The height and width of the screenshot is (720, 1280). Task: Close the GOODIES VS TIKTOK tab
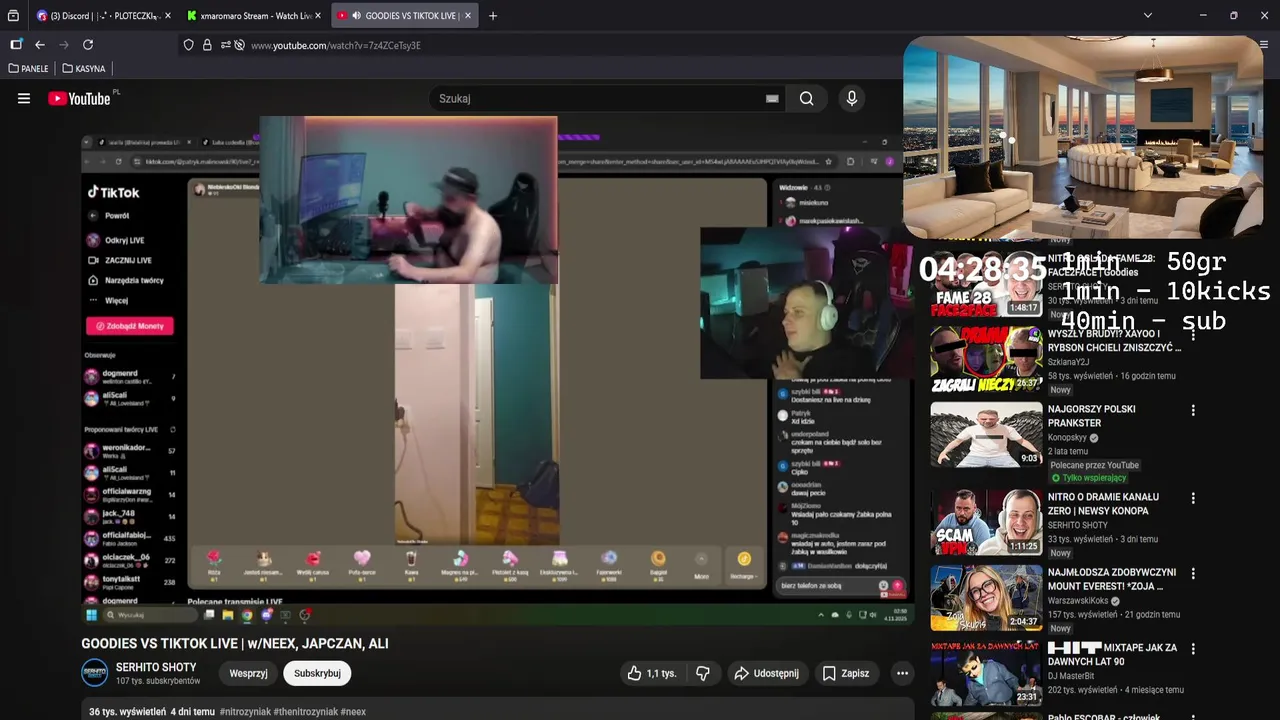[467, 16]
